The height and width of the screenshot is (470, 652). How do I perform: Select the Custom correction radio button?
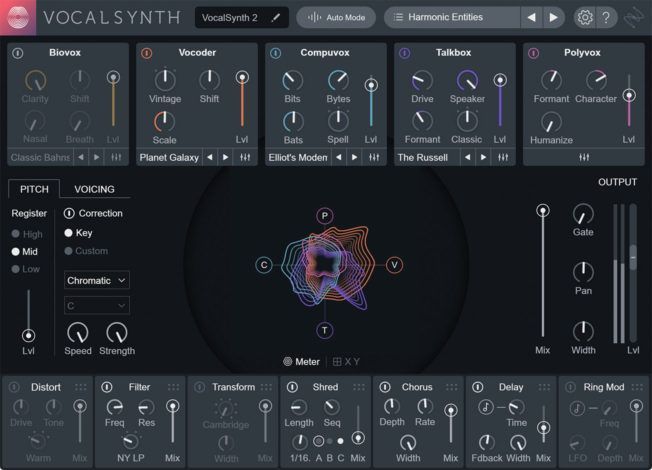click(x=69, y=251)
